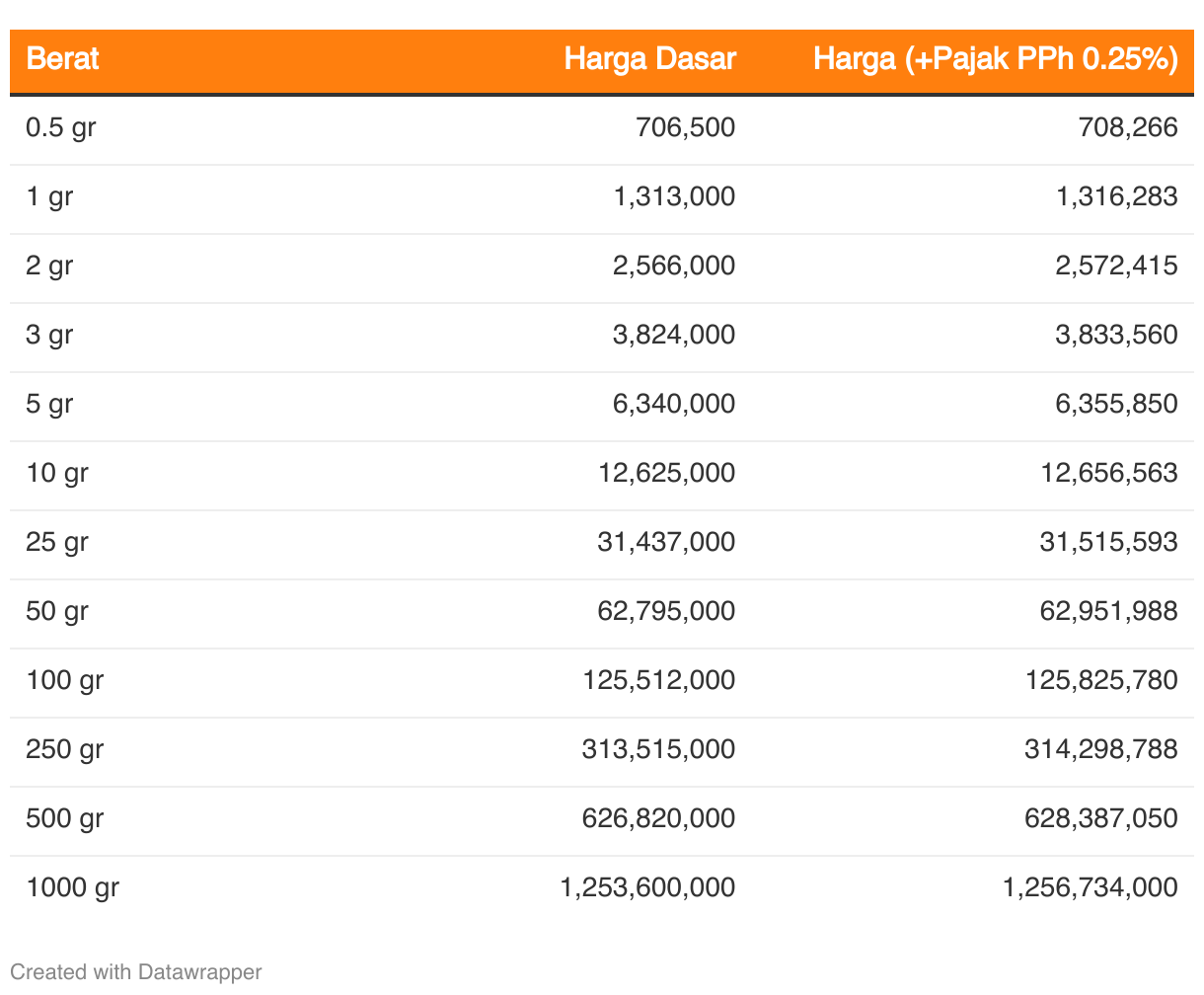Select the 500 gr row label

65,819
